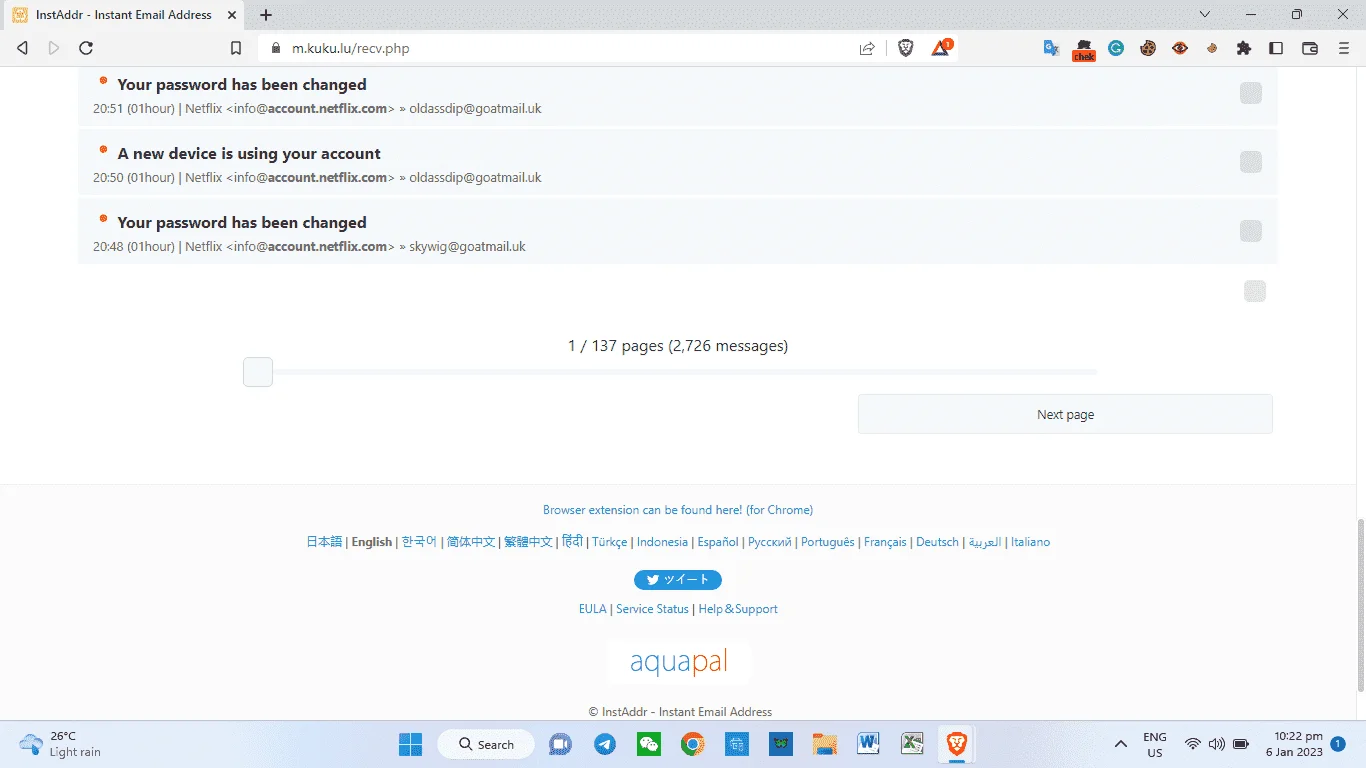The image size is (1366, 768).
Task: Open Brave Wallet icon
Action: tap(1310, 48)
